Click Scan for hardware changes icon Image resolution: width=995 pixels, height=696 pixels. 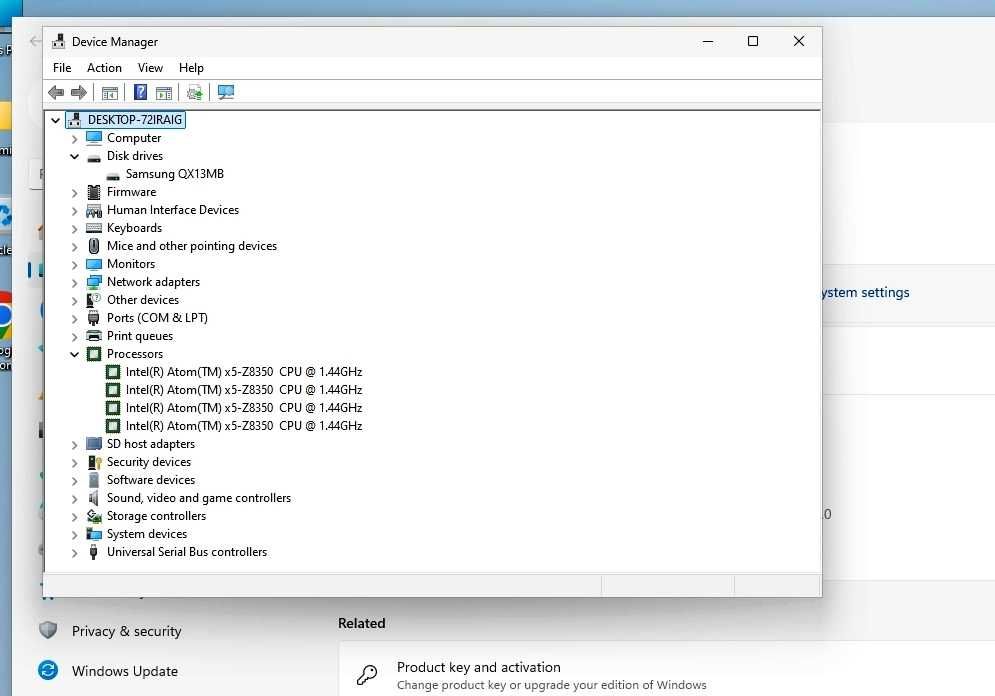click(x=195, y=93)
